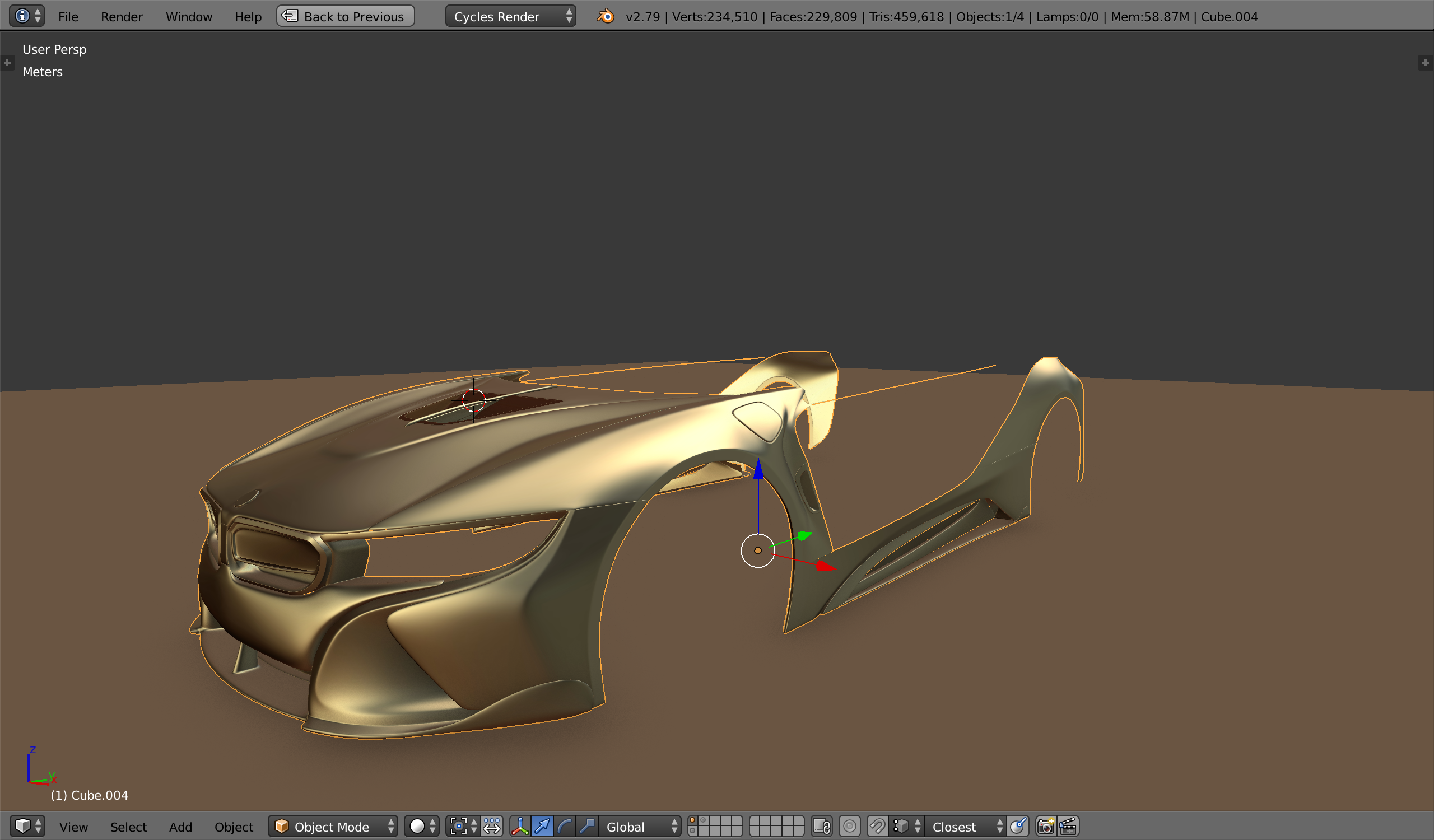Image resolution: width=1434 pixels, height=840 pixels.
Task: Open the Object Mode dropdown
Action: click(x=333, y=827)
